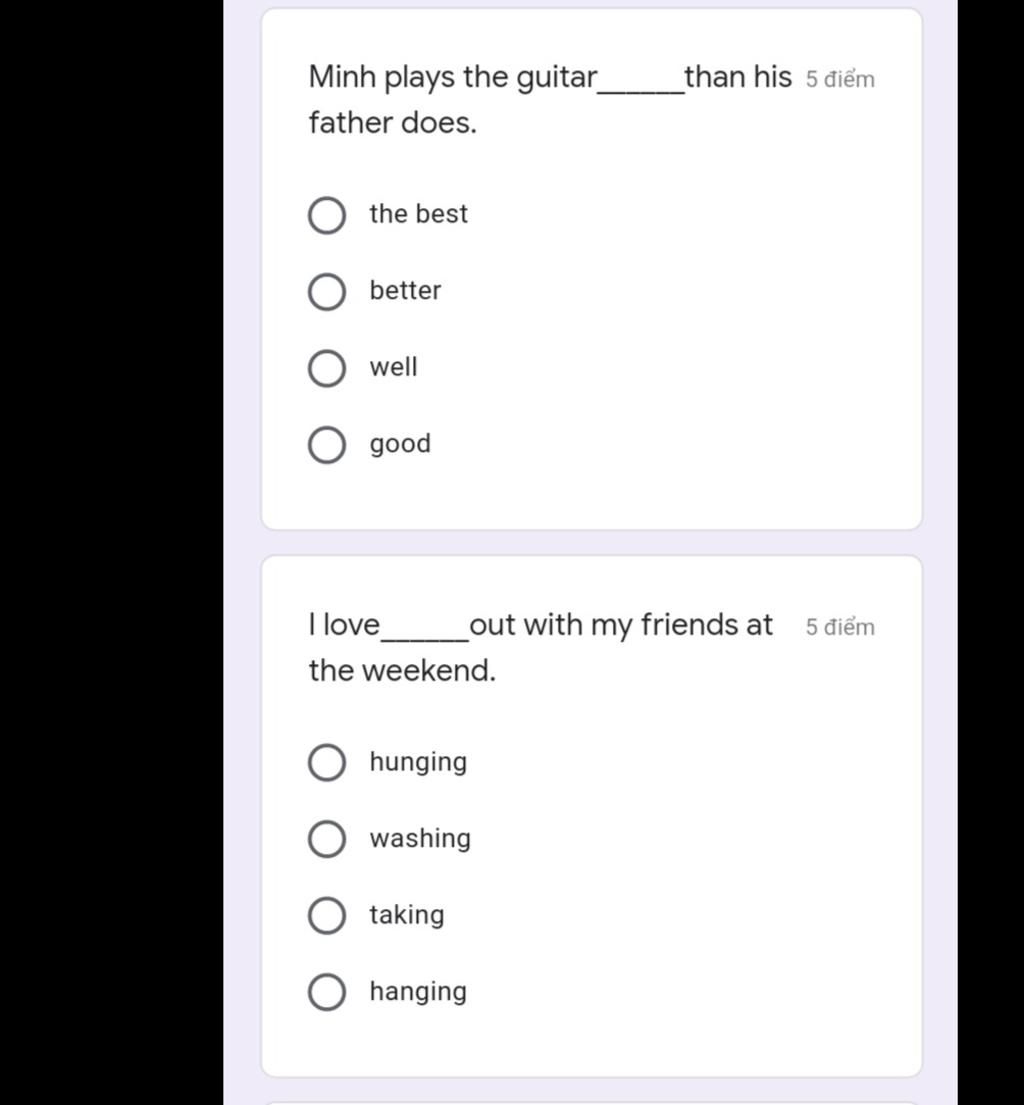Click the "good" answer text

tap(400, 444)
